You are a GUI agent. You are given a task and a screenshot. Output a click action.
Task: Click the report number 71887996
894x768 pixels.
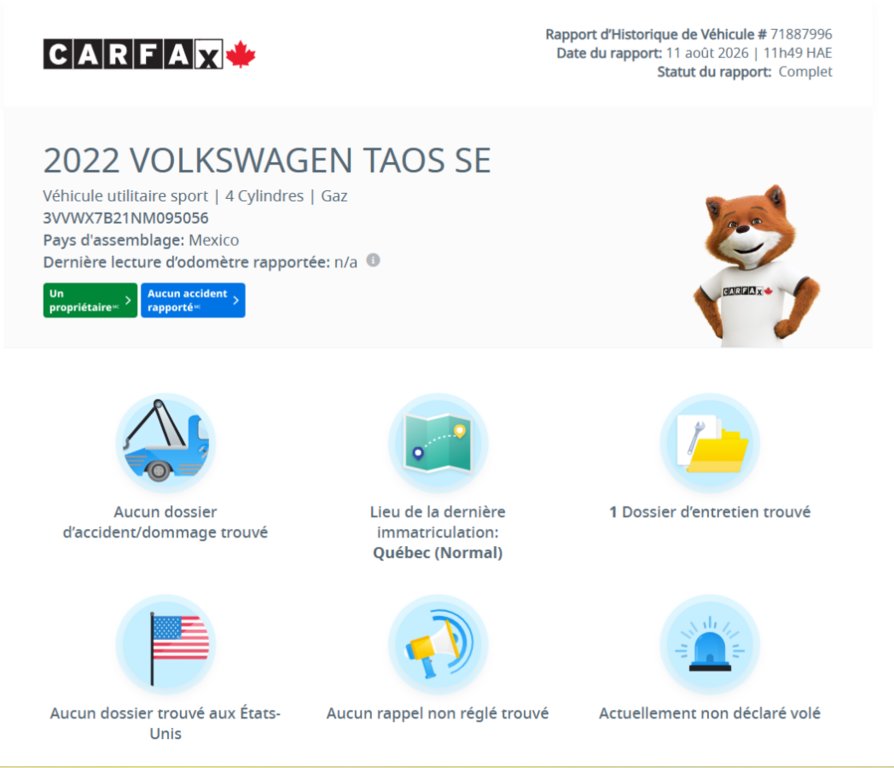[x=801, y=34]
